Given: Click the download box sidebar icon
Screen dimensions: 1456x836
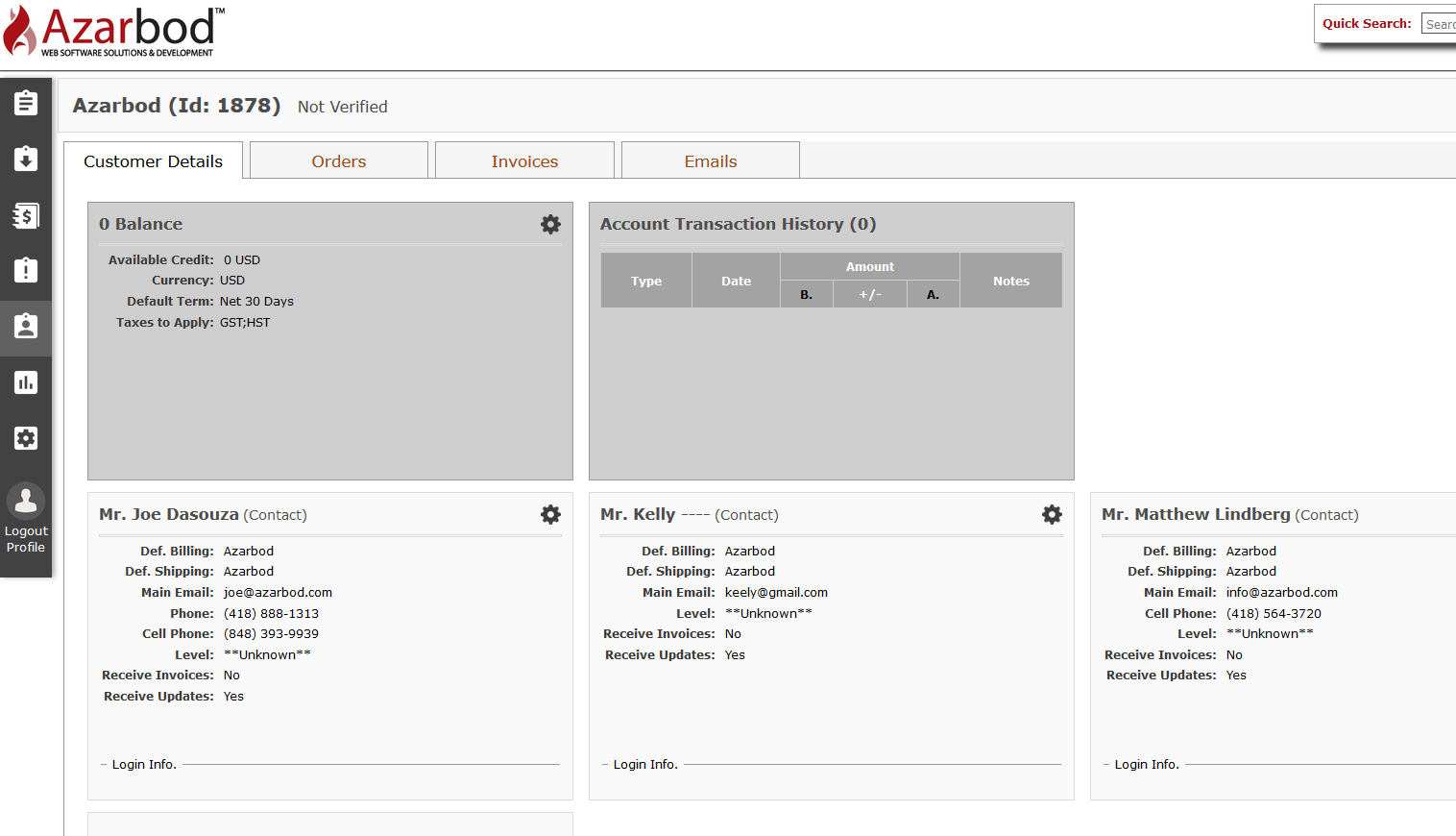Looking at the screenshot, I should coord(26,159).
